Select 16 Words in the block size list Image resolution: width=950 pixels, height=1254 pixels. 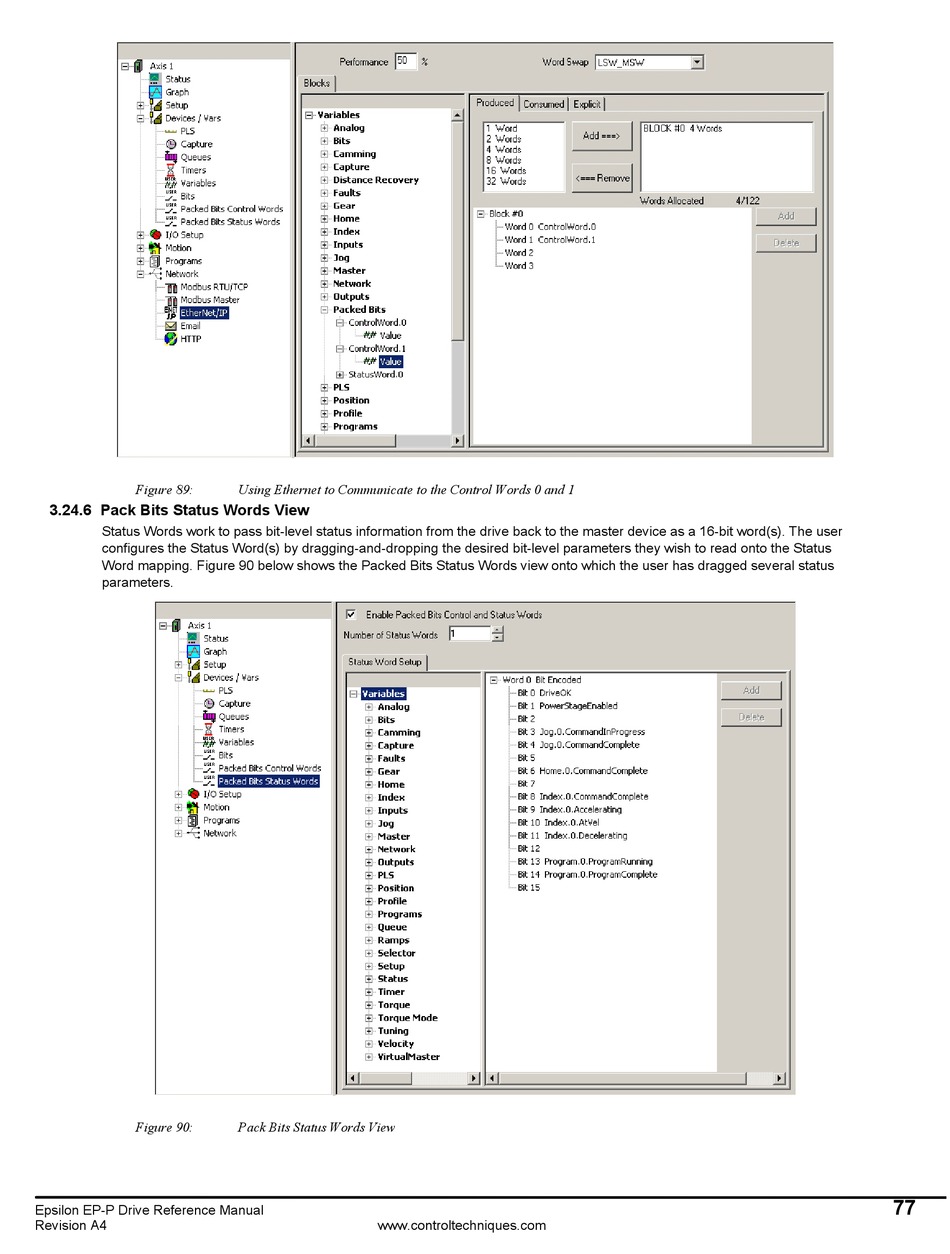pyautogui.click(x=506, y=171)
